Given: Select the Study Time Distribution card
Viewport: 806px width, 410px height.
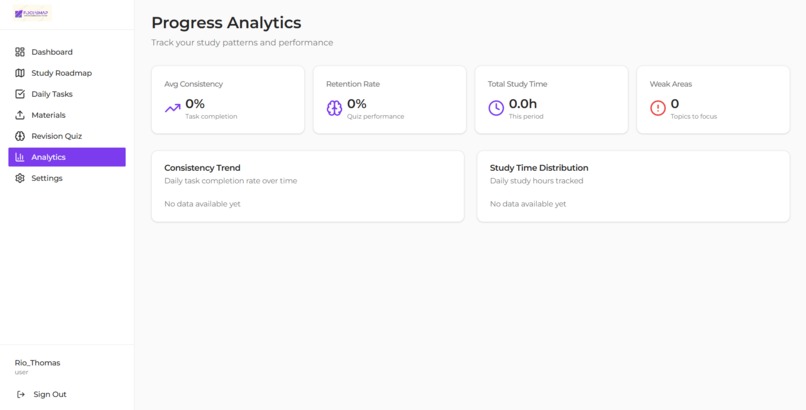Looking at the screenshot, I should (x=633, y=187).
